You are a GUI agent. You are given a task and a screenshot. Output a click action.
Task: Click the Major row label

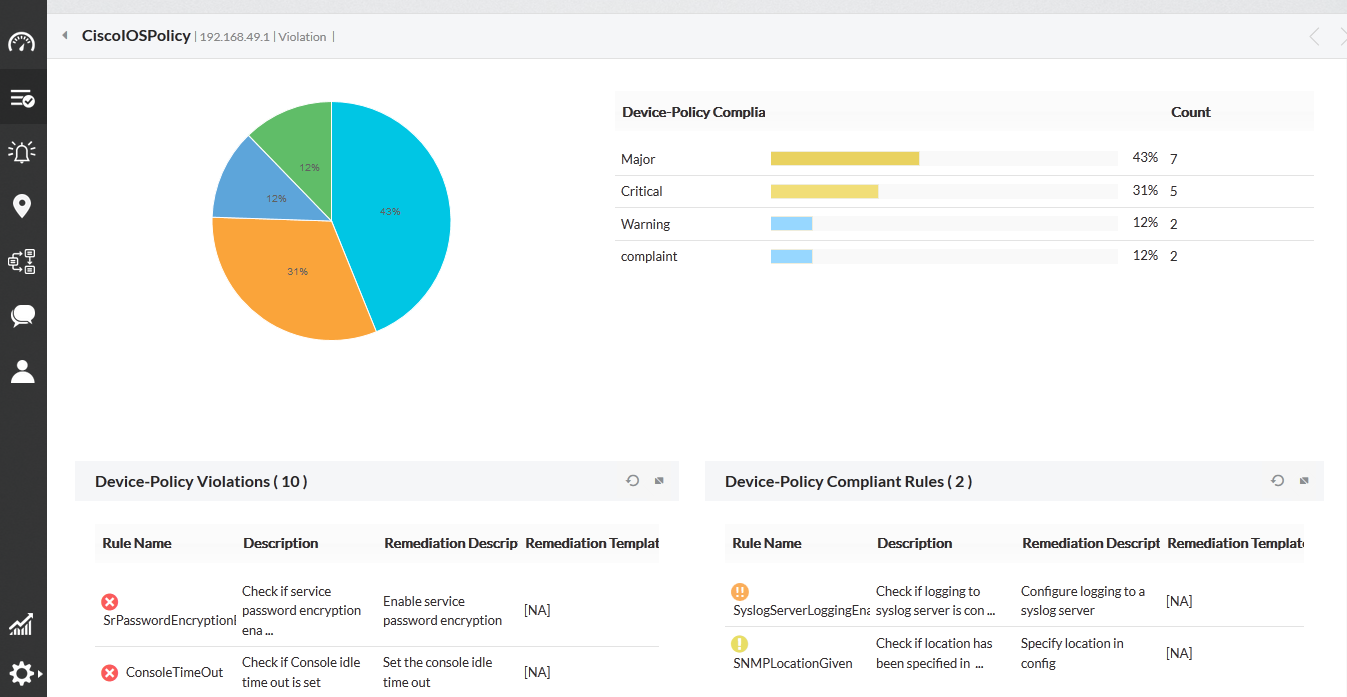[x=638, y=159]
